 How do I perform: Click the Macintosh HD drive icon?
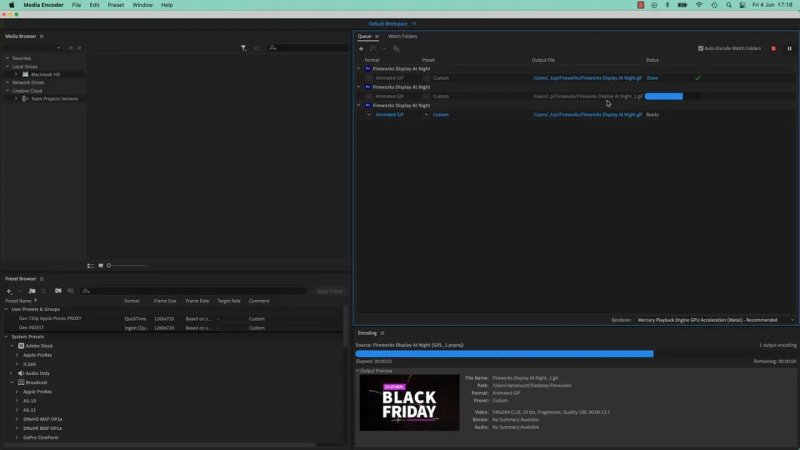click(x=26, y=74)
